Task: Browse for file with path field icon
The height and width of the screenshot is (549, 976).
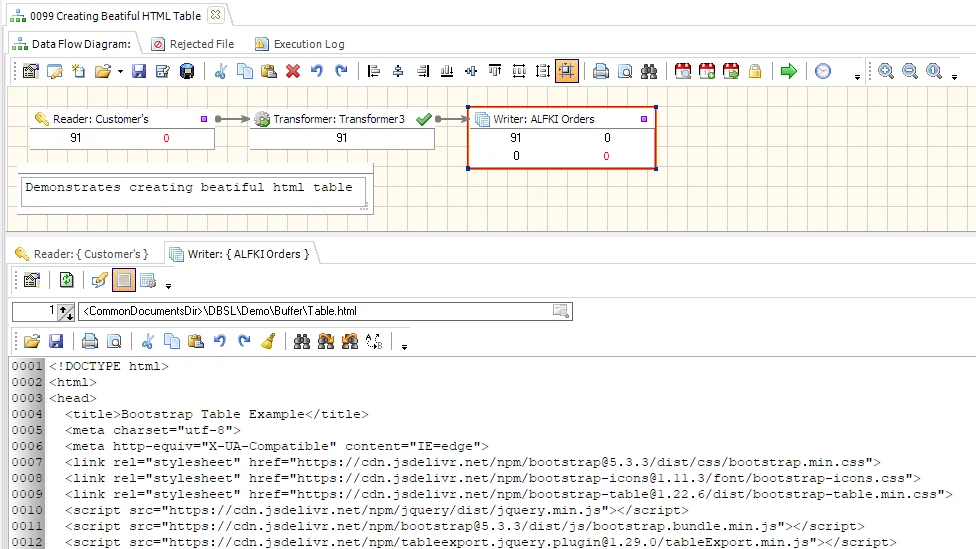Action: pyautogui.click(x=560, y=311)
